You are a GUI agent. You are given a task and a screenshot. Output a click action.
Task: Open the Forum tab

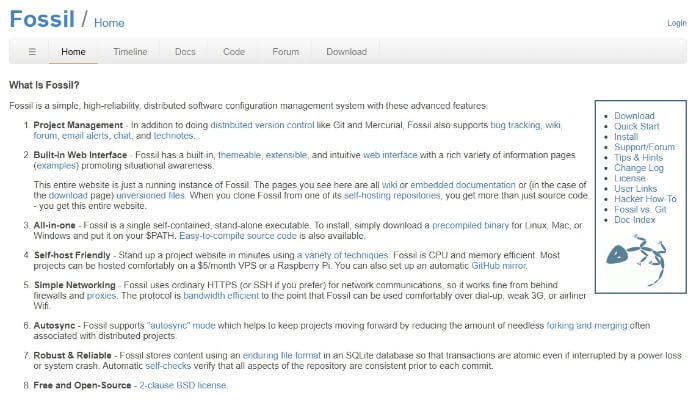pyautogui.click(x=285, y=52)
